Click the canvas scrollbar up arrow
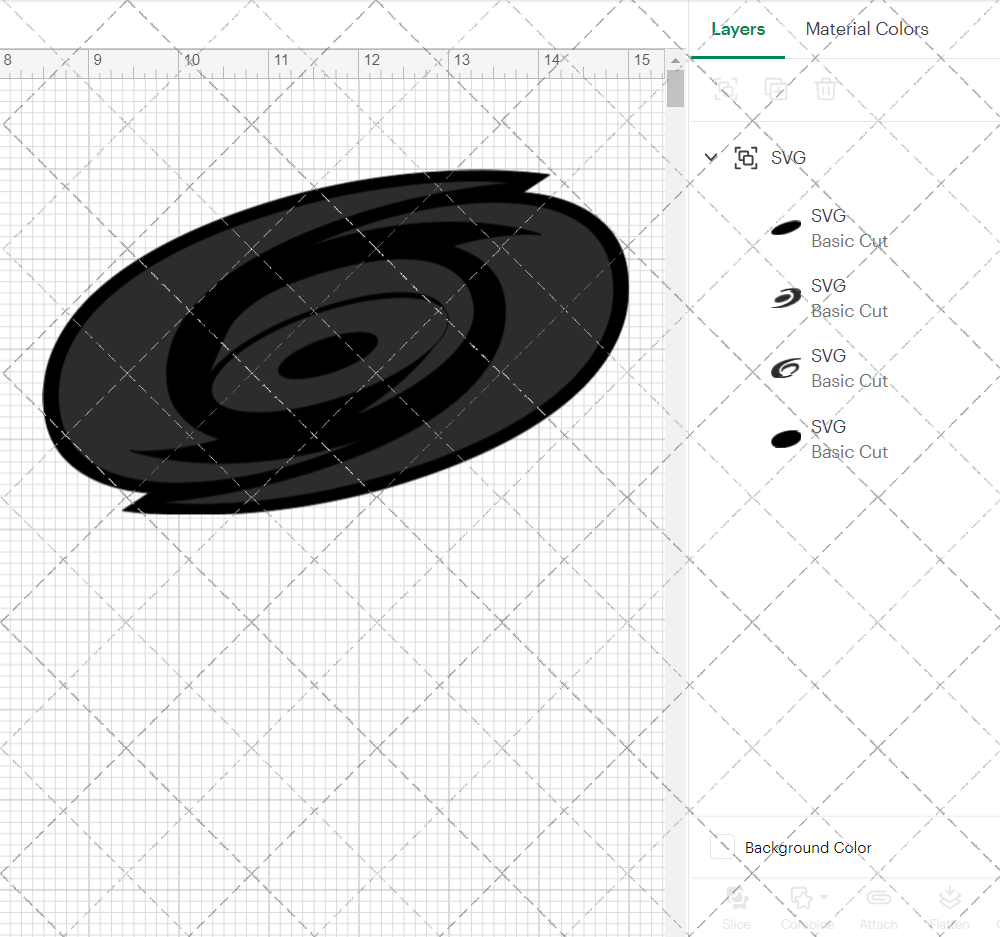The image size is (1000, 937). click(675, 61)
